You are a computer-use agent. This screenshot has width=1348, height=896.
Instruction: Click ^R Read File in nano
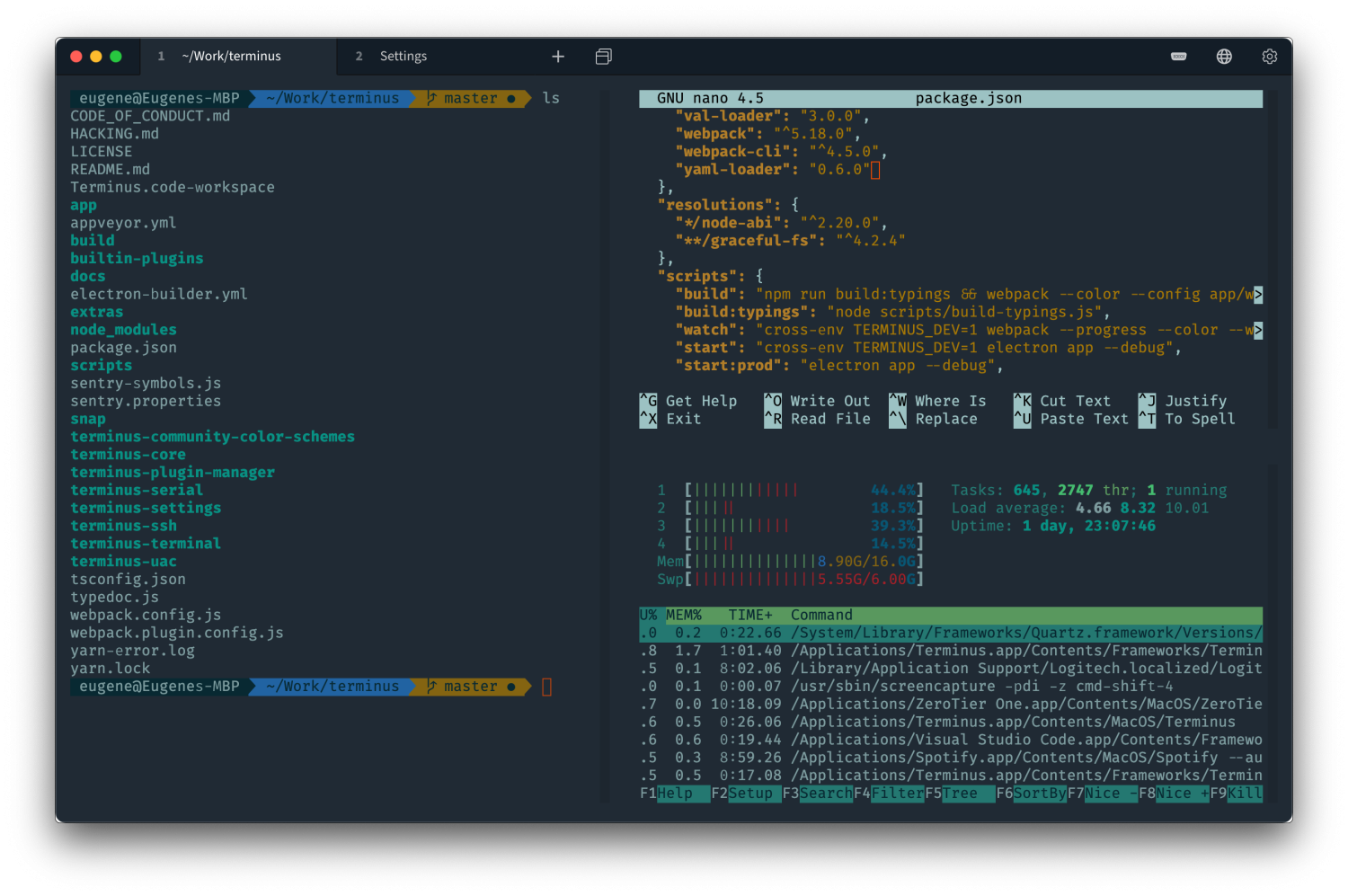(817, 420)
